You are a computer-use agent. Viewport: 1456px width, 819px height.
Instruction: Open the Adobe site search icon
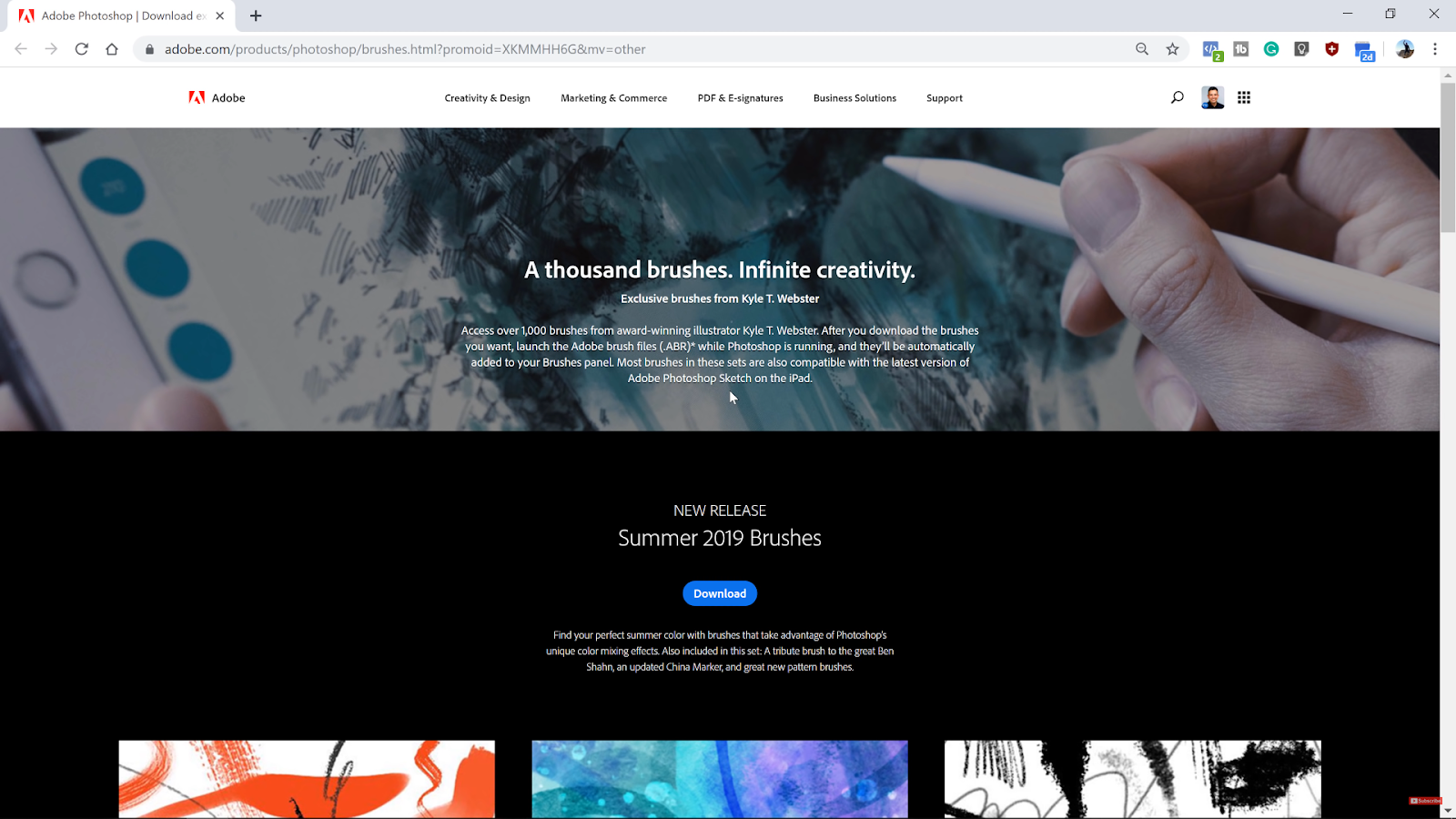pyautogui.click(x=1177, y=97)
